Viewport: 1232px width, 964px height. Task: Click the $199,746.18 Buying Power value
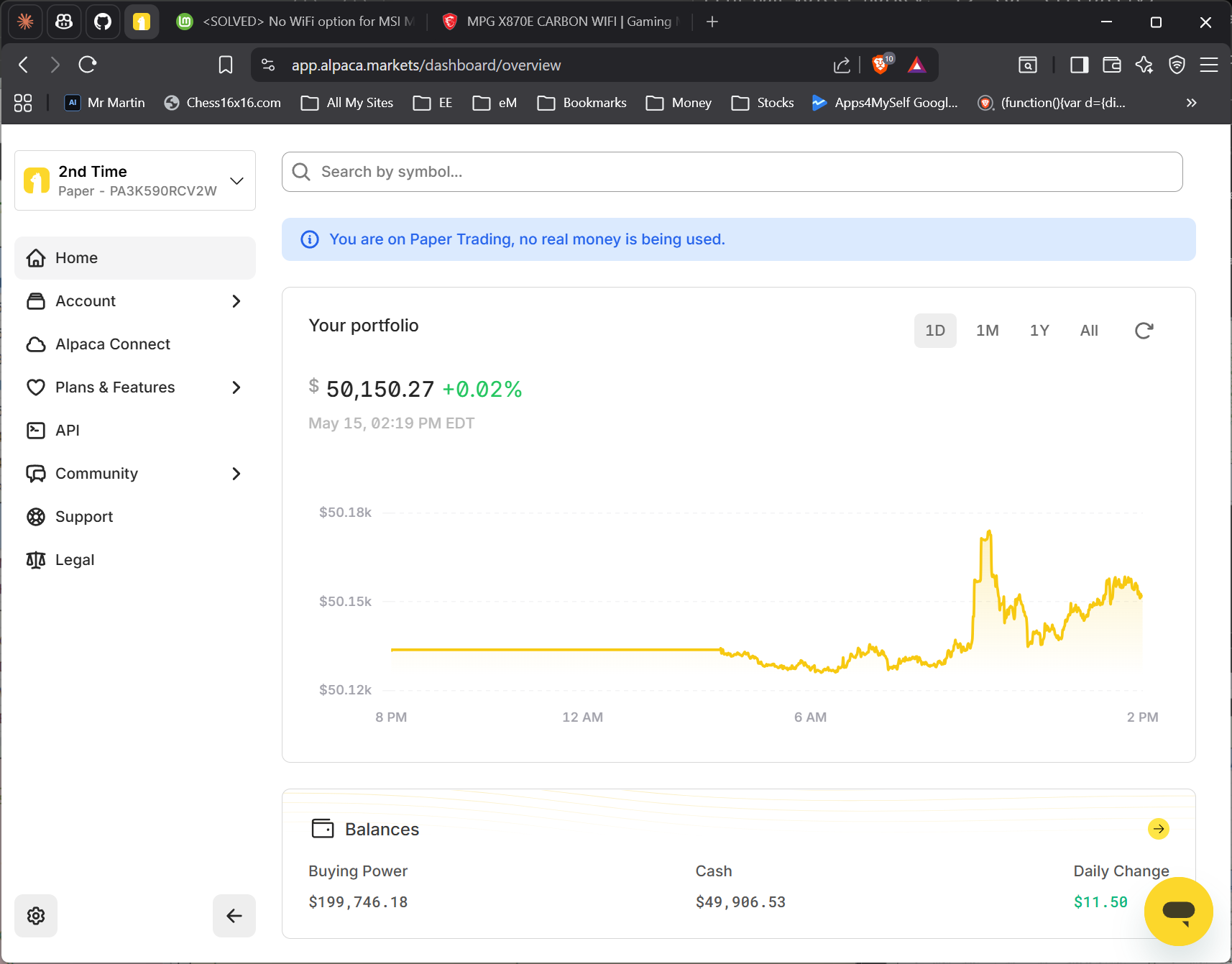358,902
